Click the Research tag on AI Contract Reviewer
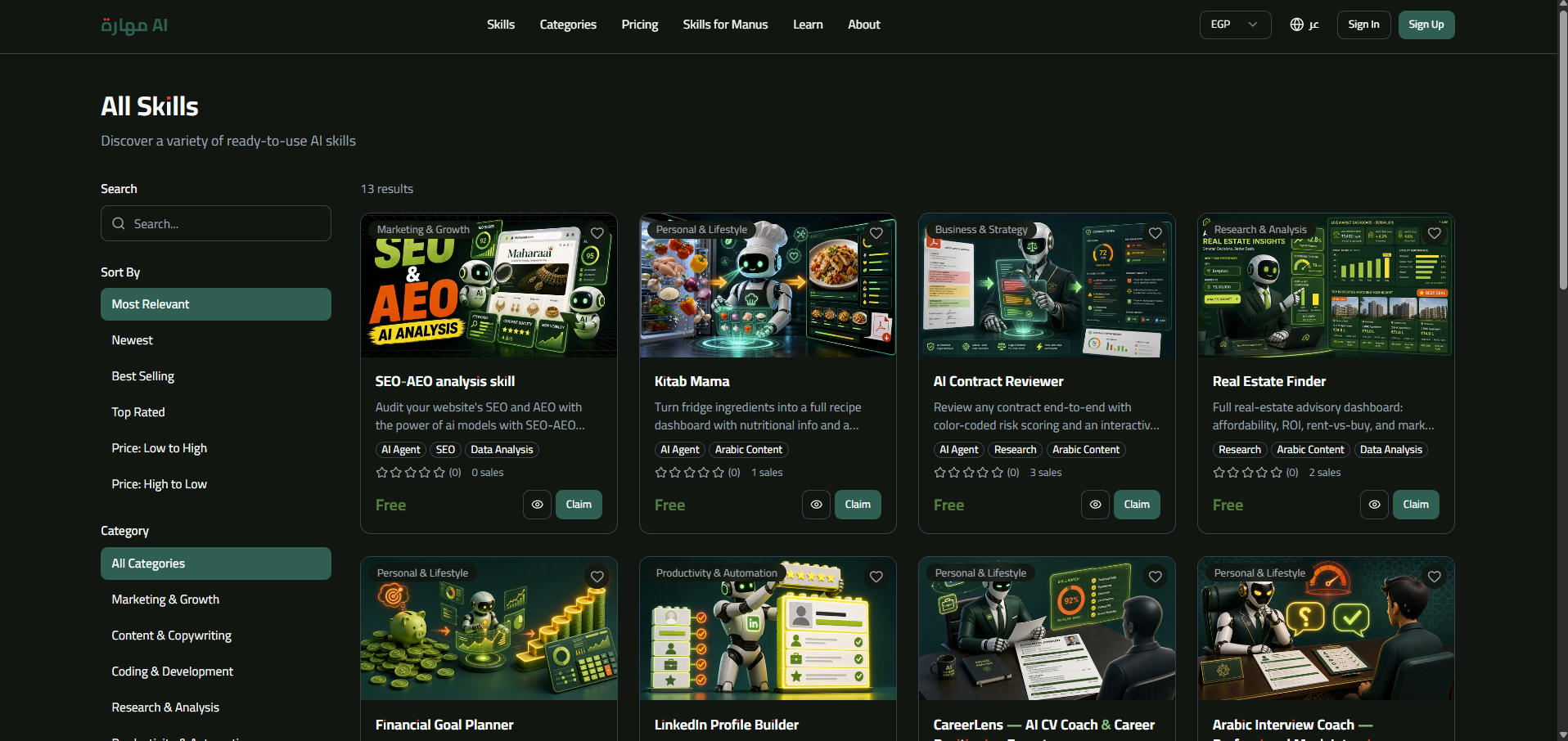Viewport: 1568px width, 741px height. coord(1015,450)
